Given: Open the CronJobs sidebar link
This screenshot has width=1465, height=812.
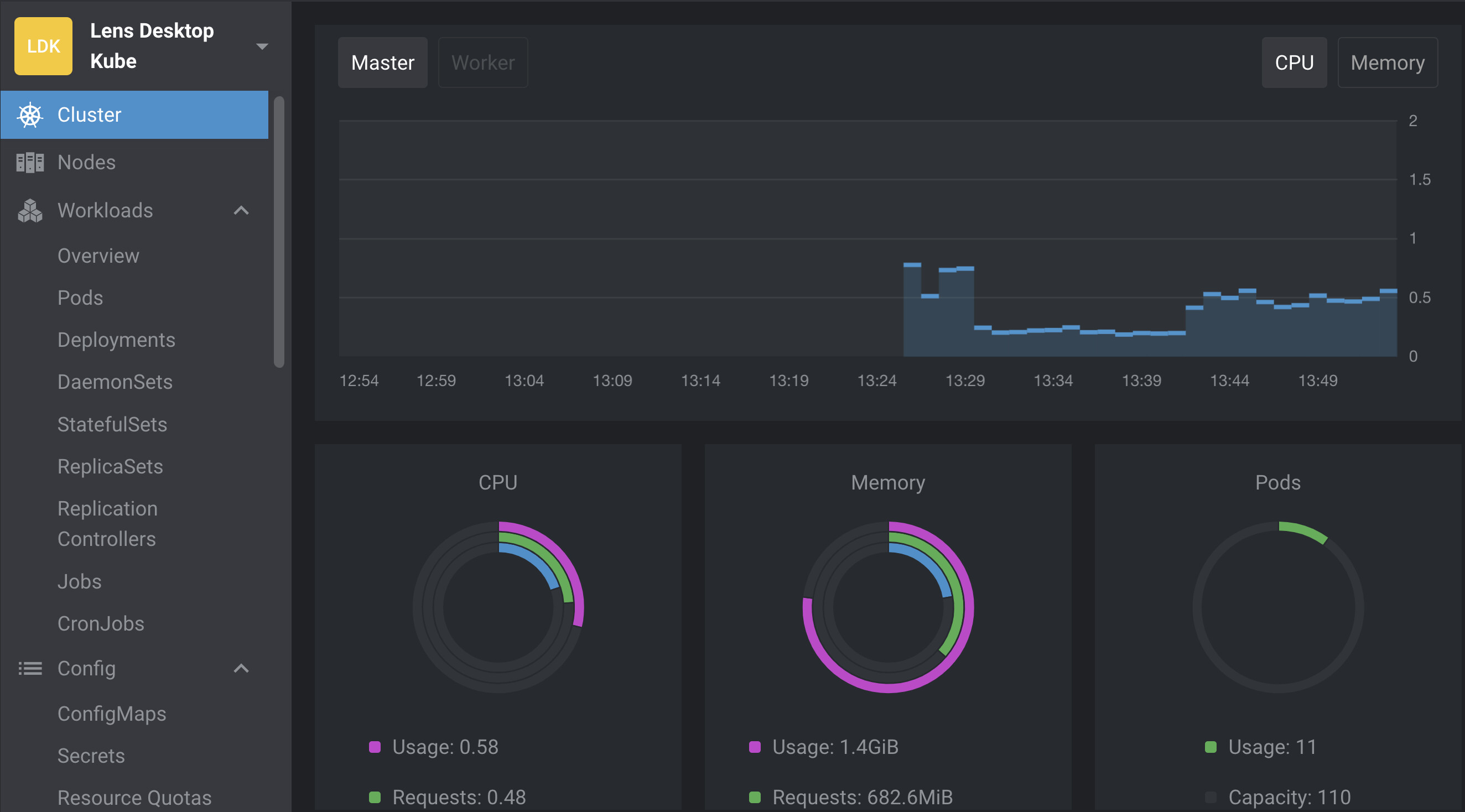Looking at the screenshot, I should pyautogui.click(x=101, y=624).
